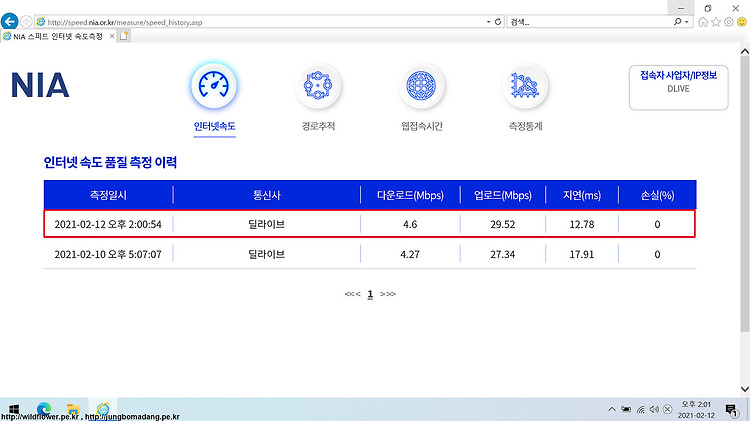Click the 지연(ms) column header
Viewport: 750px width, 421px height.
coord(582,195)
